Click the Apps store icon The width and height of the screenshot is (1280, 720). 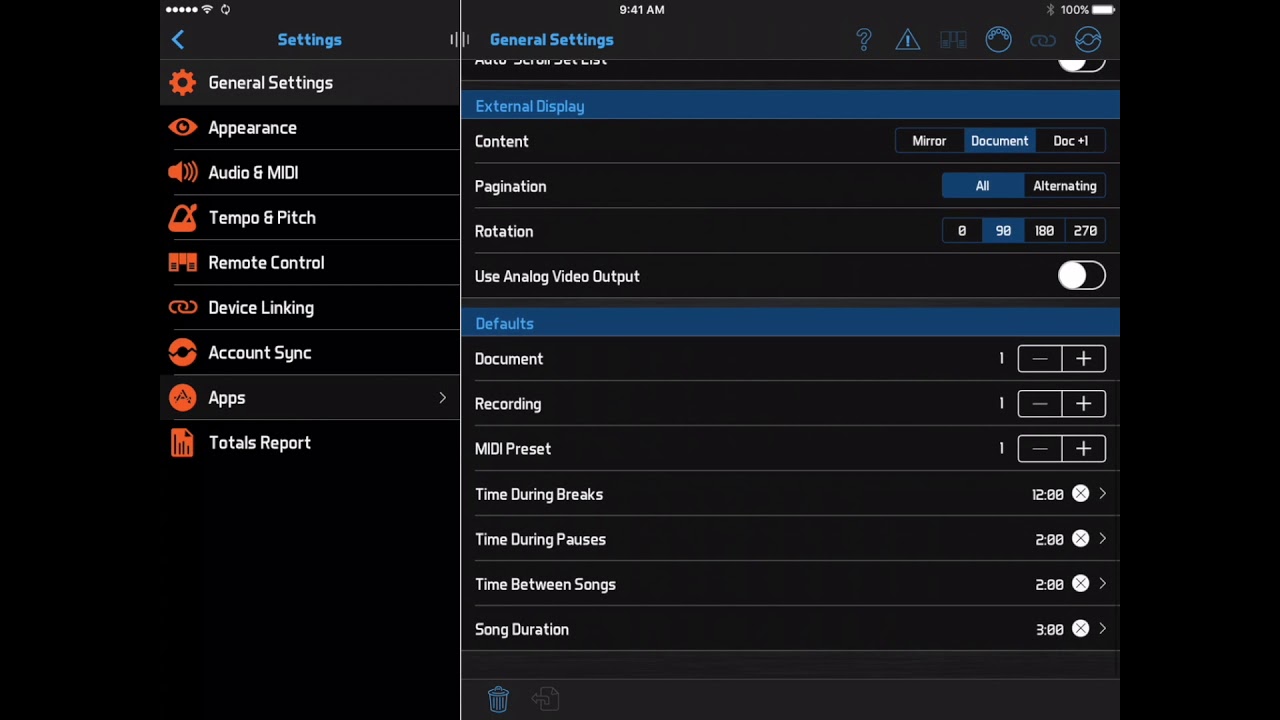point(183,398)
